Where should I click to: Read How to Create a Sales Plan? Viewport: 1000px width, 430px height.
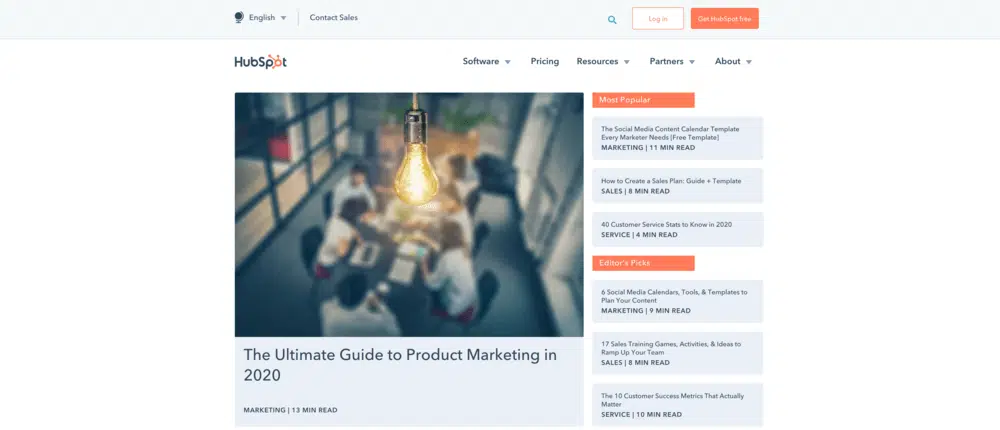coord(670,181)
